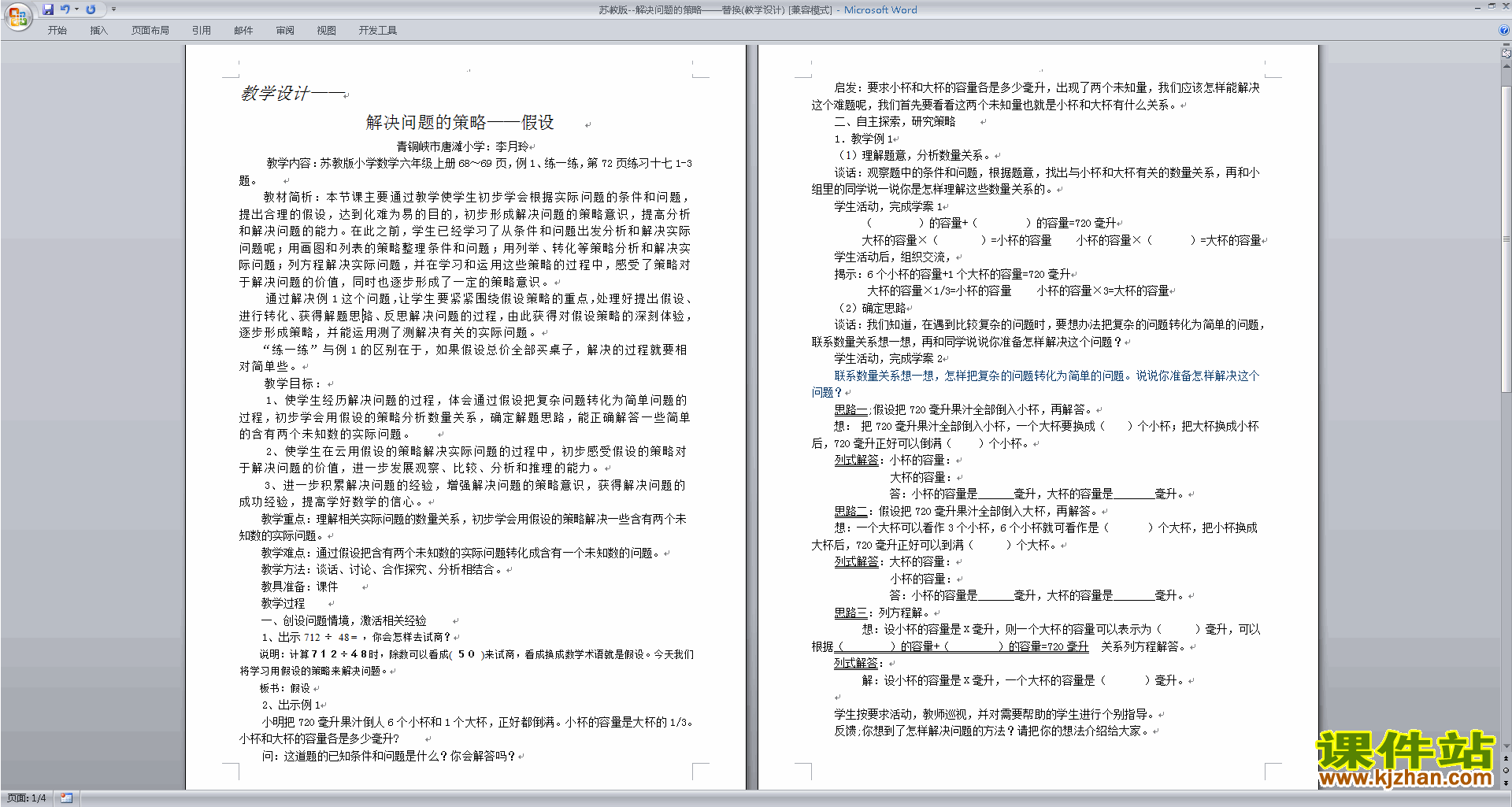Click line 一、创设问题情境，激活相关经验
The width and height of the screenshot is (1512, 807).
point(343,620)
